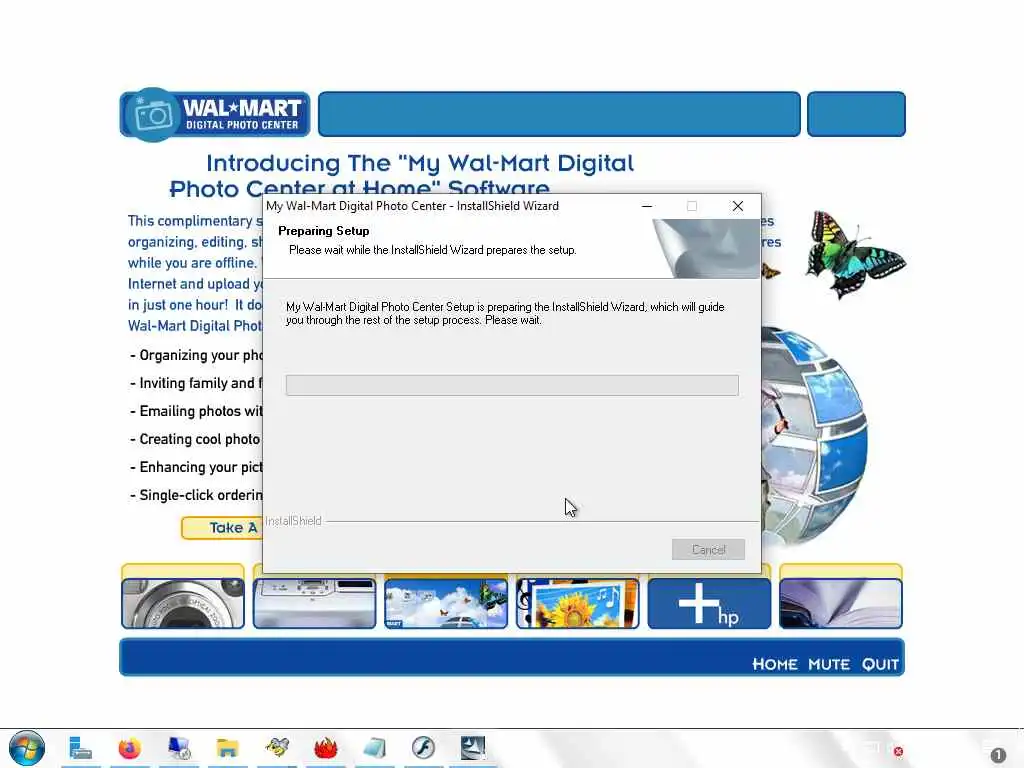1024x768 pixels.
Task: Open the photo printer thumbnail
Action: pos(314,603)
